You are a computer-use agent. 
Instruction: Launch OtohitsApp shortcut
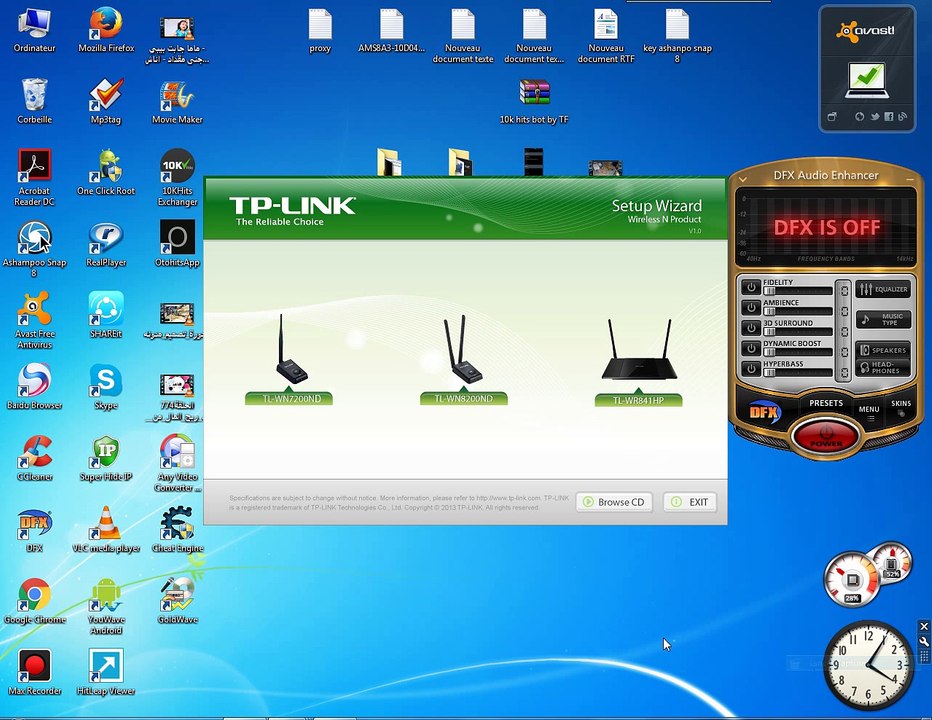click(x=177, y=244)
